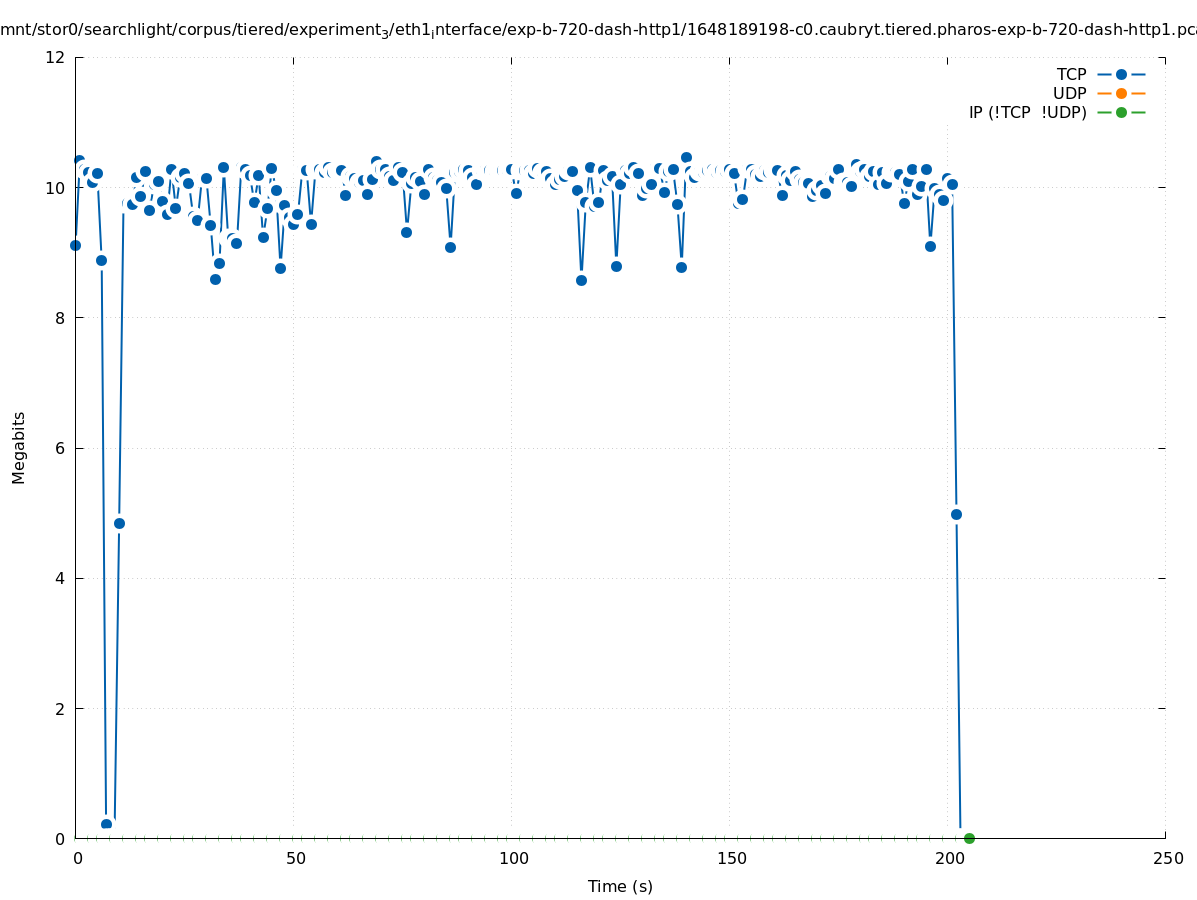The image size is (1197, 900).
Task: Click the lowest TCP point near zero Megabits
Action: coord(106,824)
